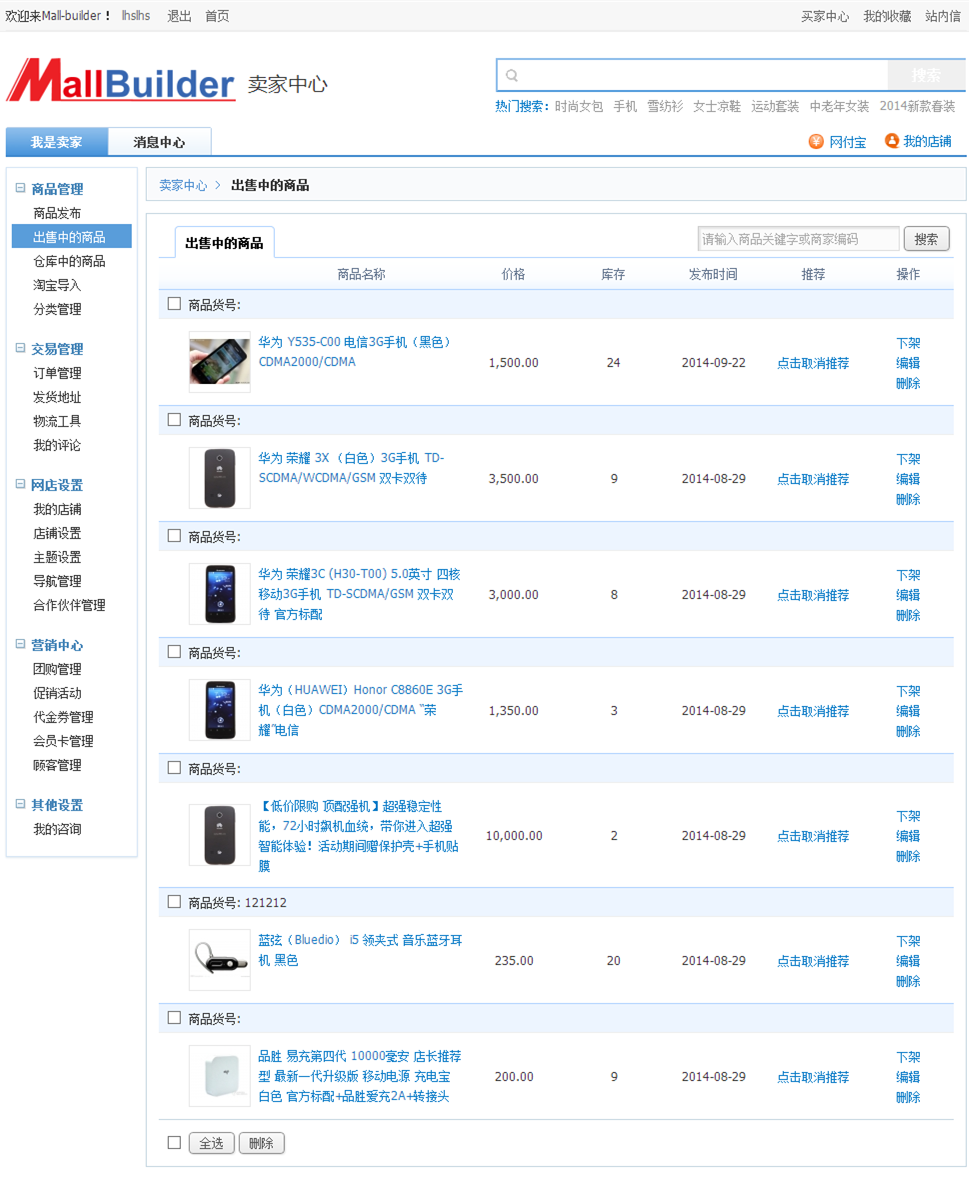
Task: Open 团购管理 in the sidebar
Action: 57,669
